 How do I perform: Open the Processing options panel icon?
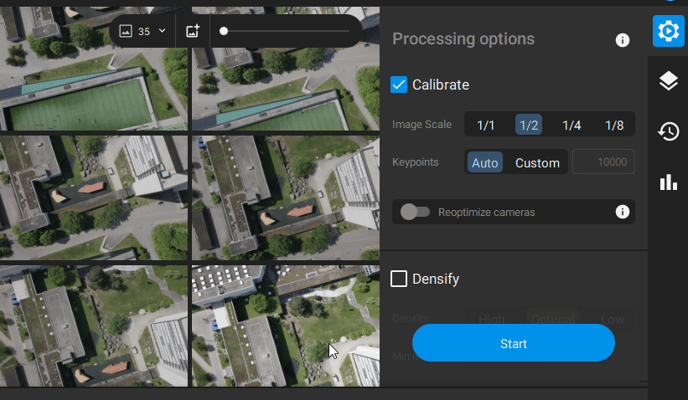click(668, 32)
